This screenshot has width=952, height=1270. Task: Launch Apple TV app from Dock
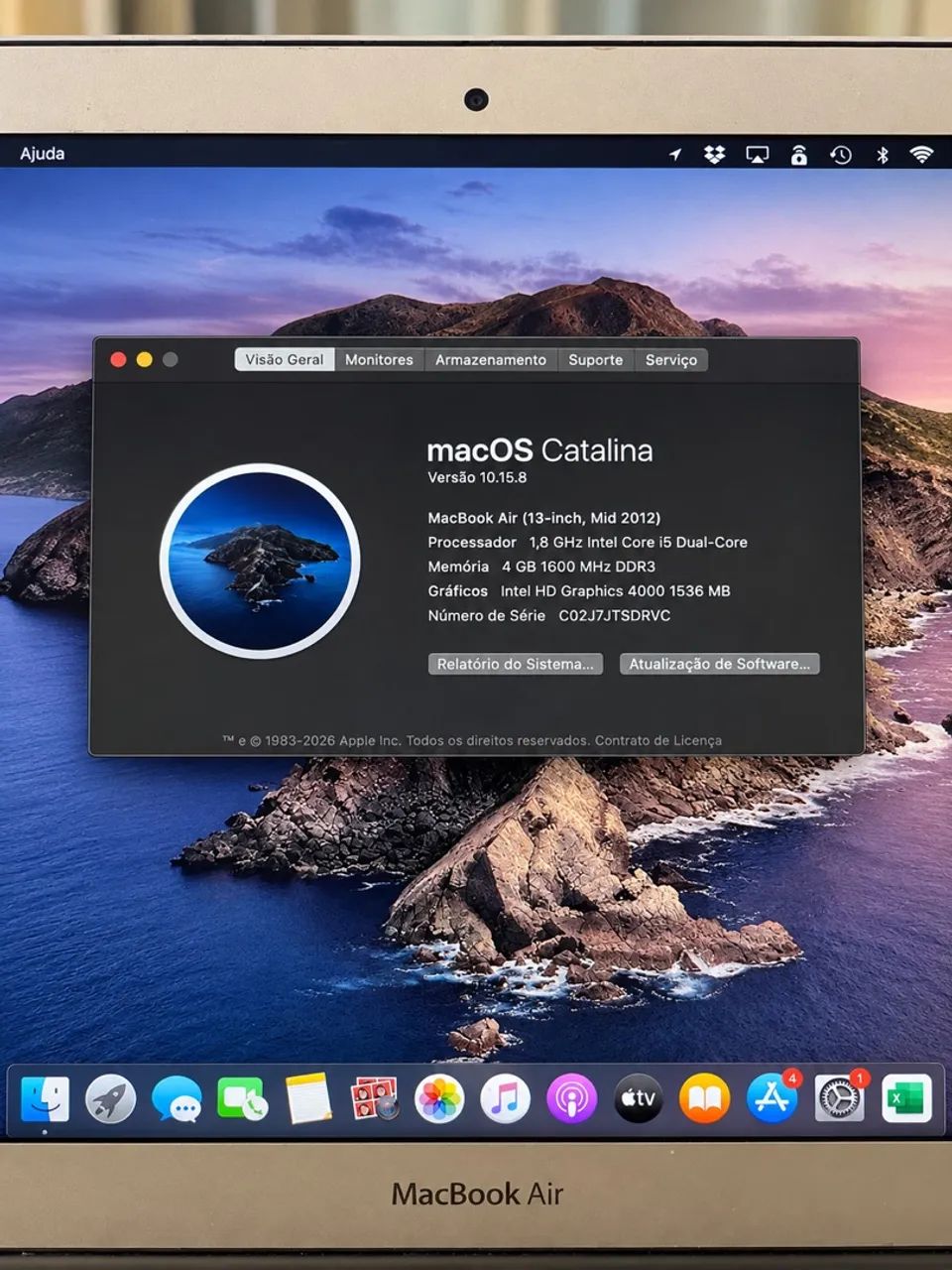[639, 1099]
